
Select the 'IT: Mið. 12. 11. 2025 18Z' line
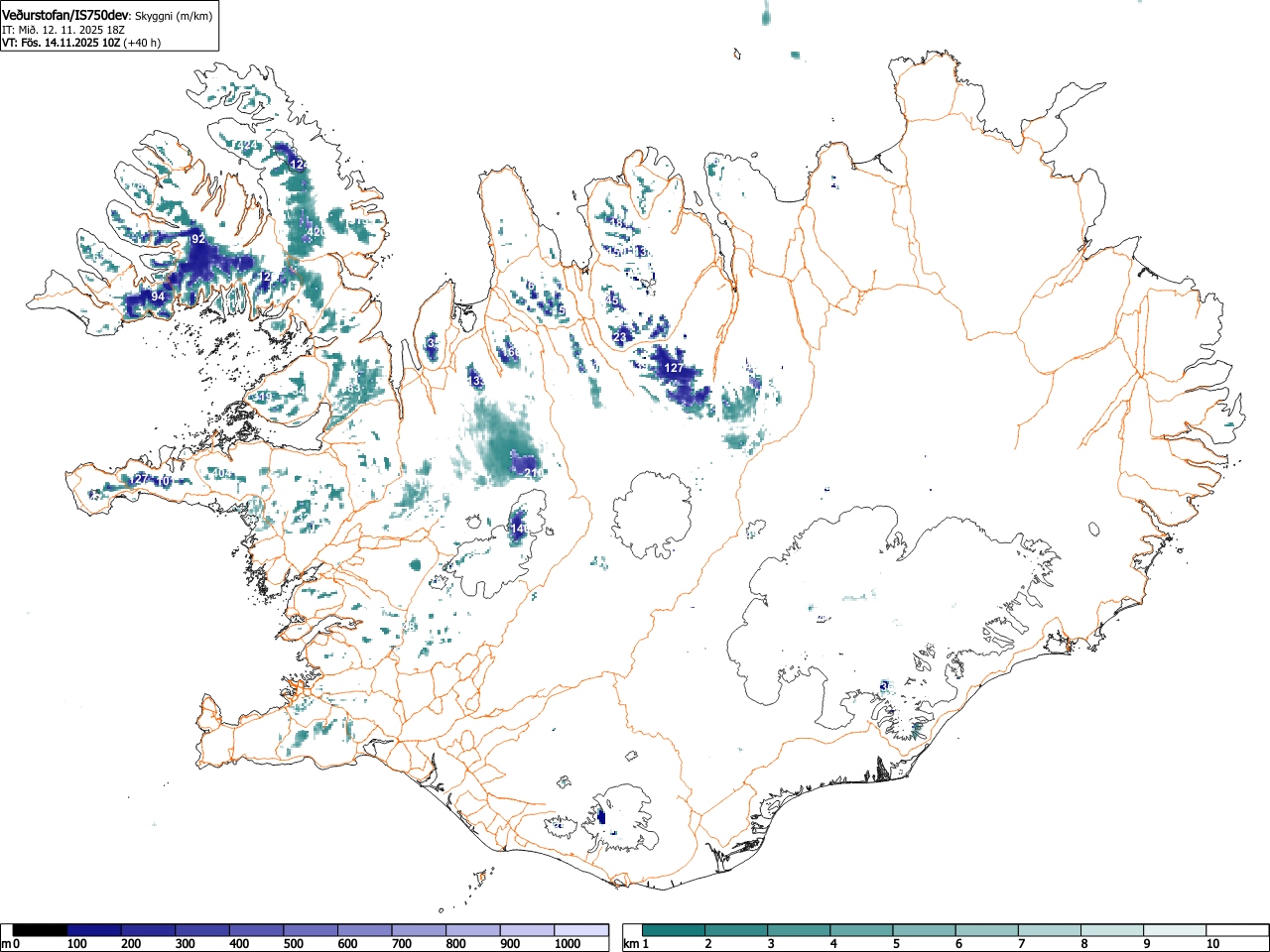click(63, 30)
